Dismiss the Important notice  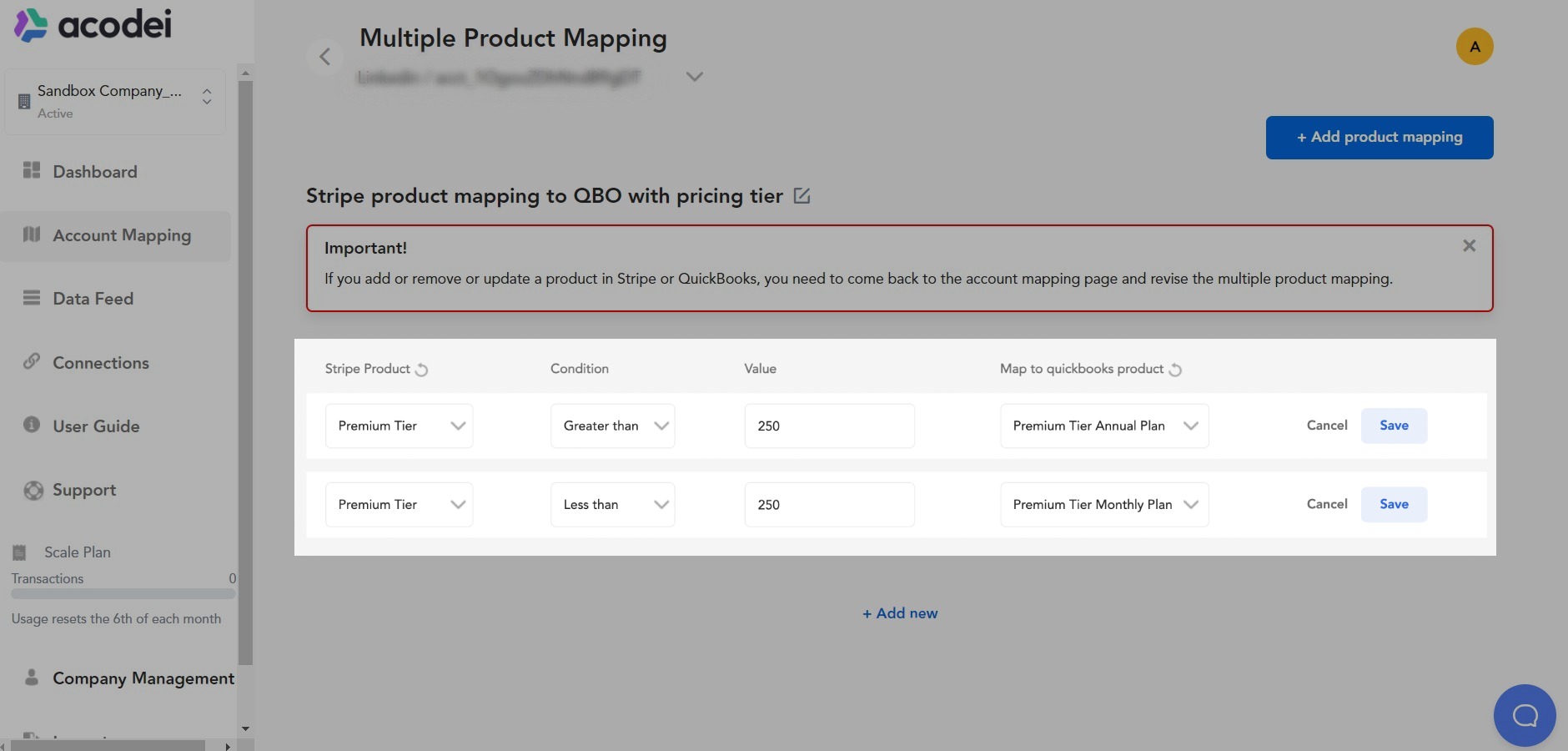[x=1469, y=245]
